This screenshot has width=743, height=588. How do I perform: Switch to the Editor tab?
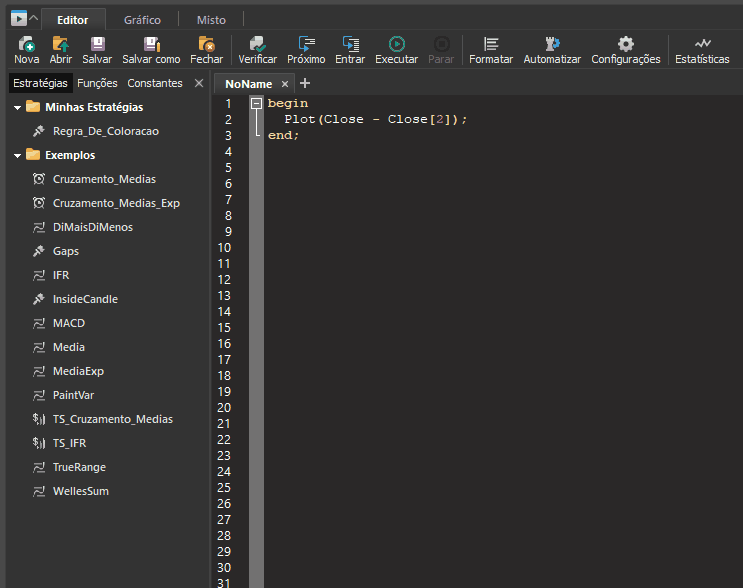click(x=72, y=20)
